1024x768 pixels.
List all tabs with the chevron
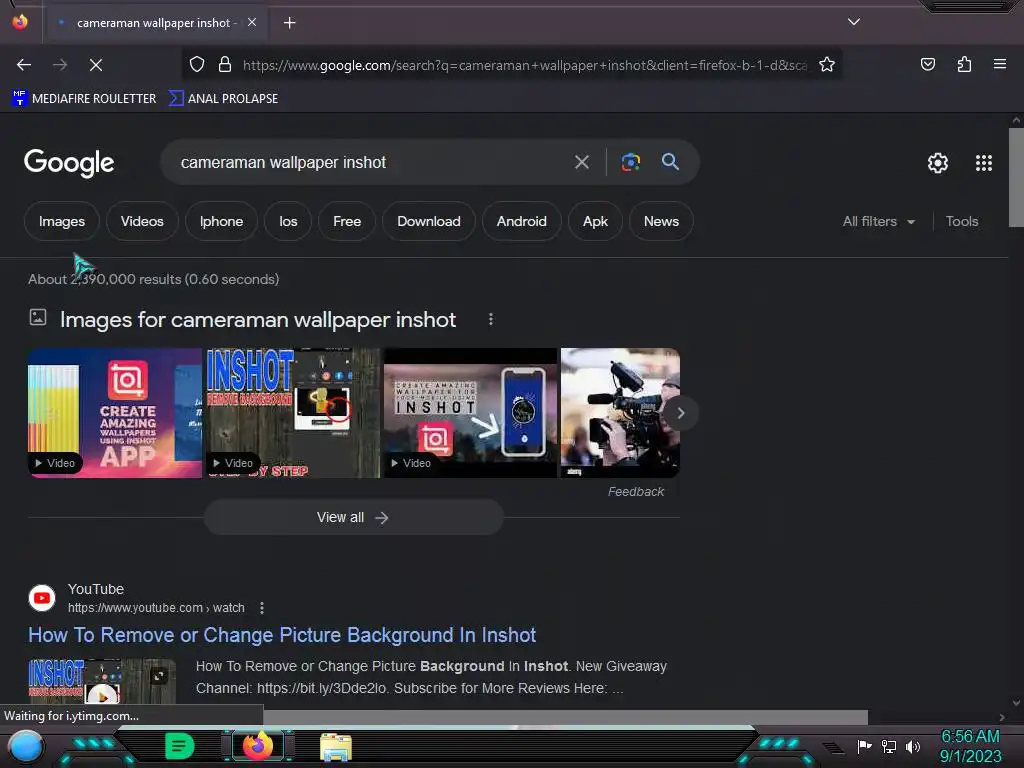click(853, 22)
